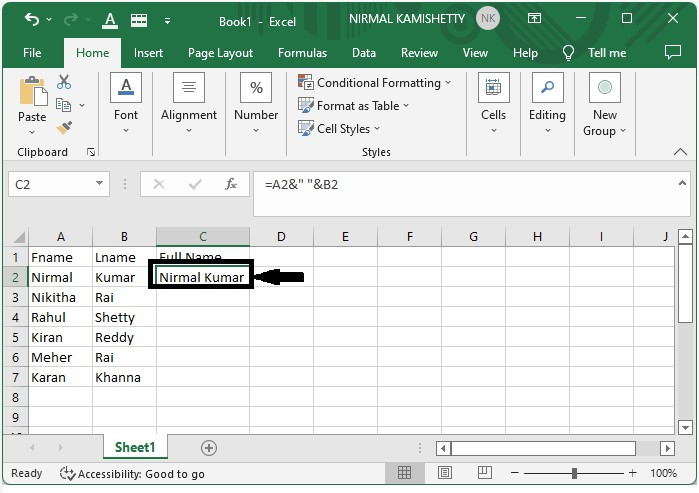Image resolution: width=699 pixels, height=493 pixels.
Task: Click the Cut scissors icon
Action: 64,82
